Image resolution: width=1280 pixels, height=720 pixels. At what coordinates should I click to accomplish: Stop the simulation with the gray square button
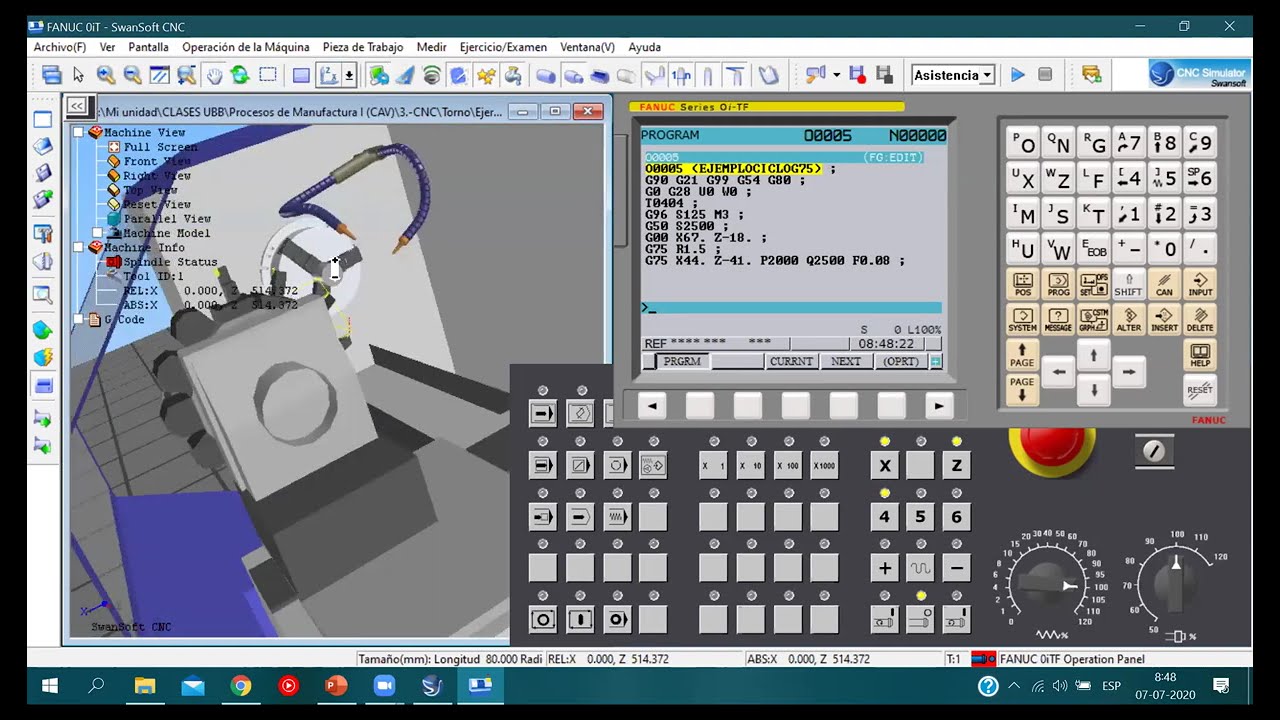(1045, 75)
